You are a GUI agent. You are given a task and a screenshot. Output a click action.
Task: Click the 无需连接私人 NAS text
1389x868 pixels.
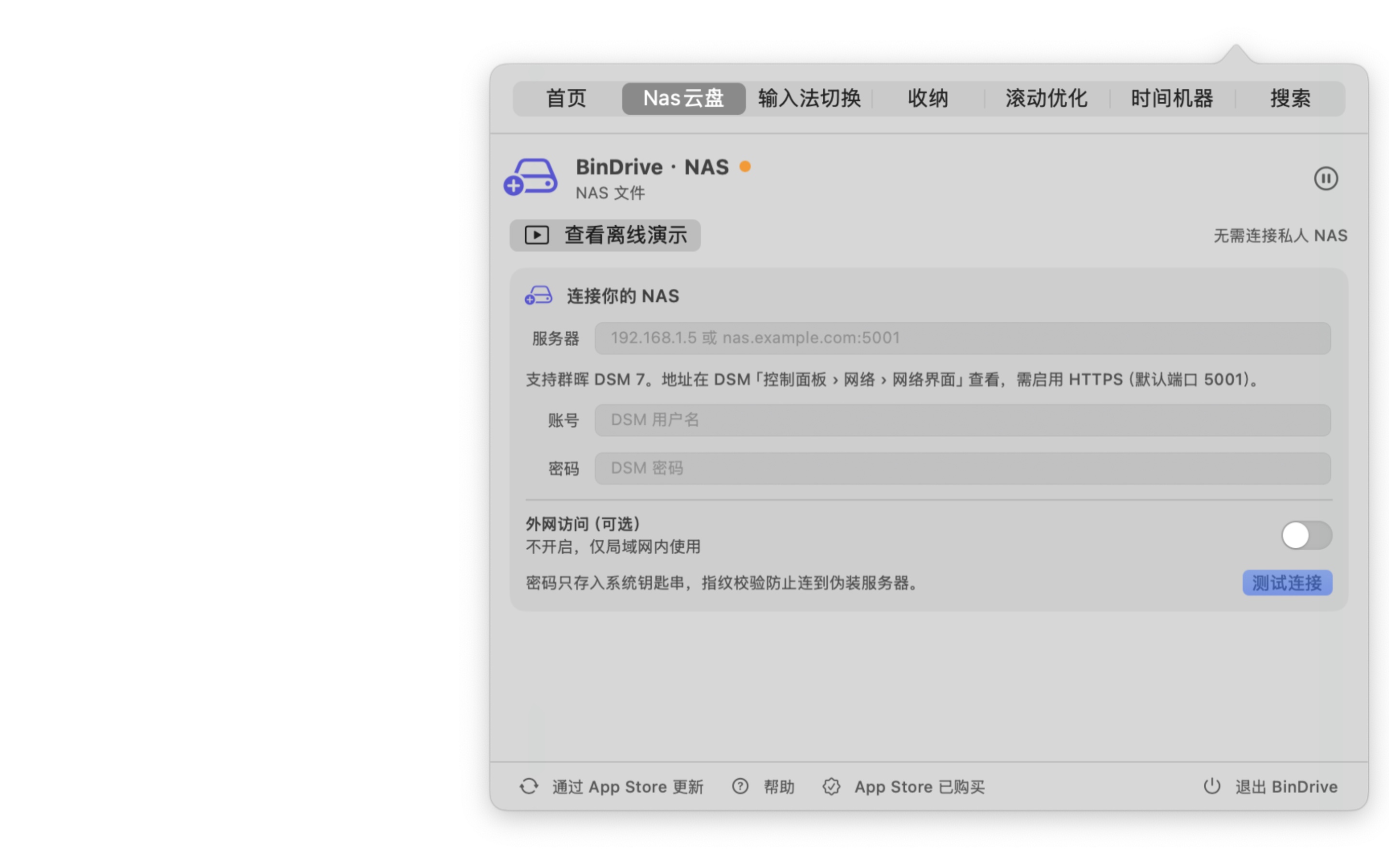[x=1280, y=235]
